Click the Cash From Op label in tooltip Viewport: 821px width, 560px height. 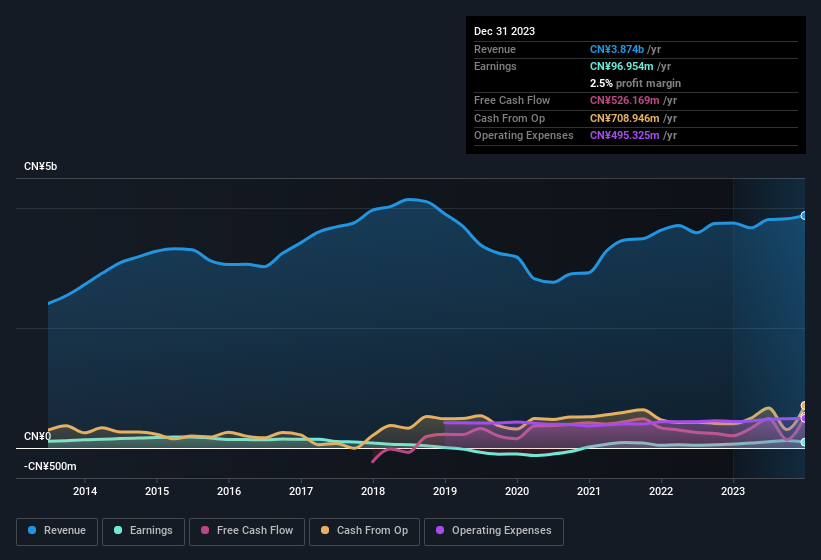(509, 118)
